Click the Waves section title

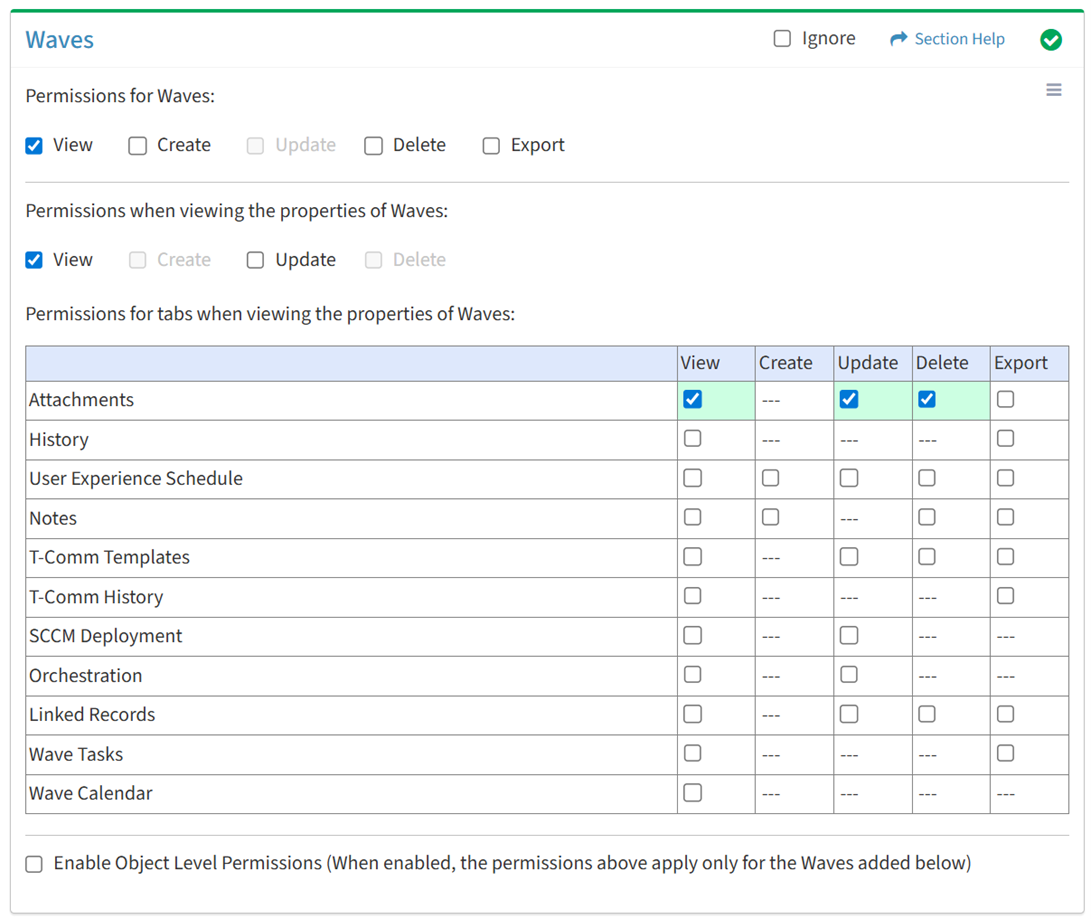pos(60,40)
